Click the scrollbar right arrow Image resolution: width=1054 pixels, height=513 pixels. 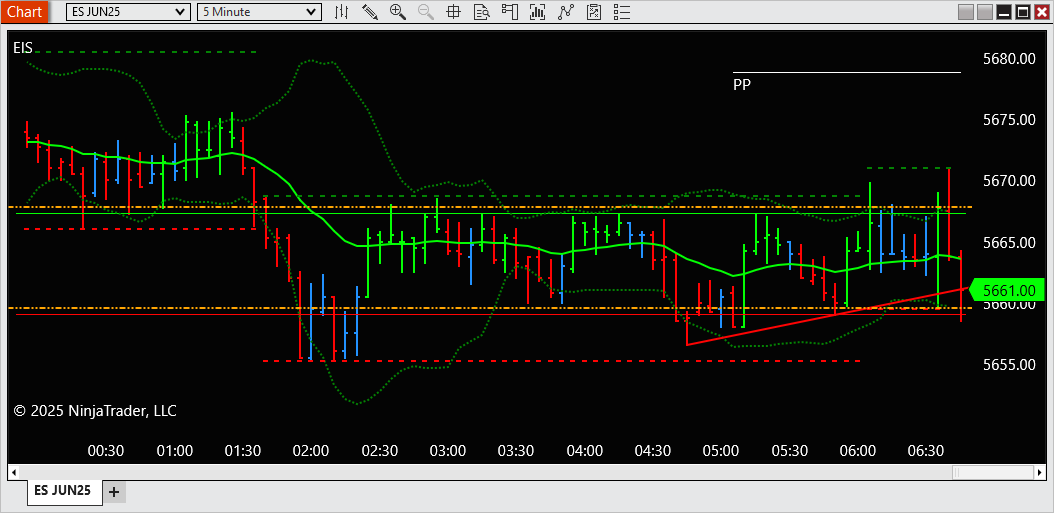coord(1041,473)
